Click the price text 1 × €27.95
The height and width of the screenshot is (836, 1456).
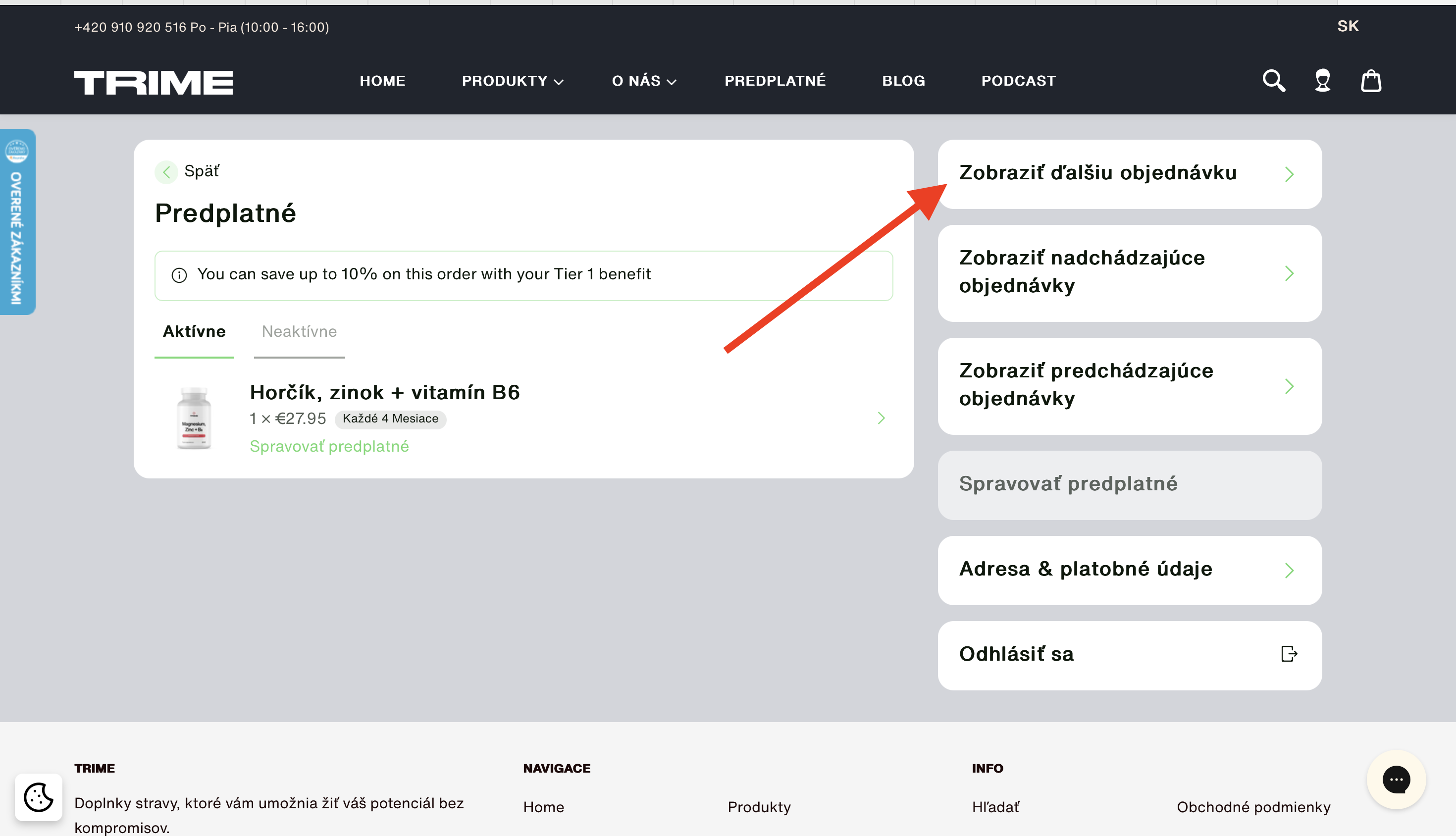[x=288, y=419]
